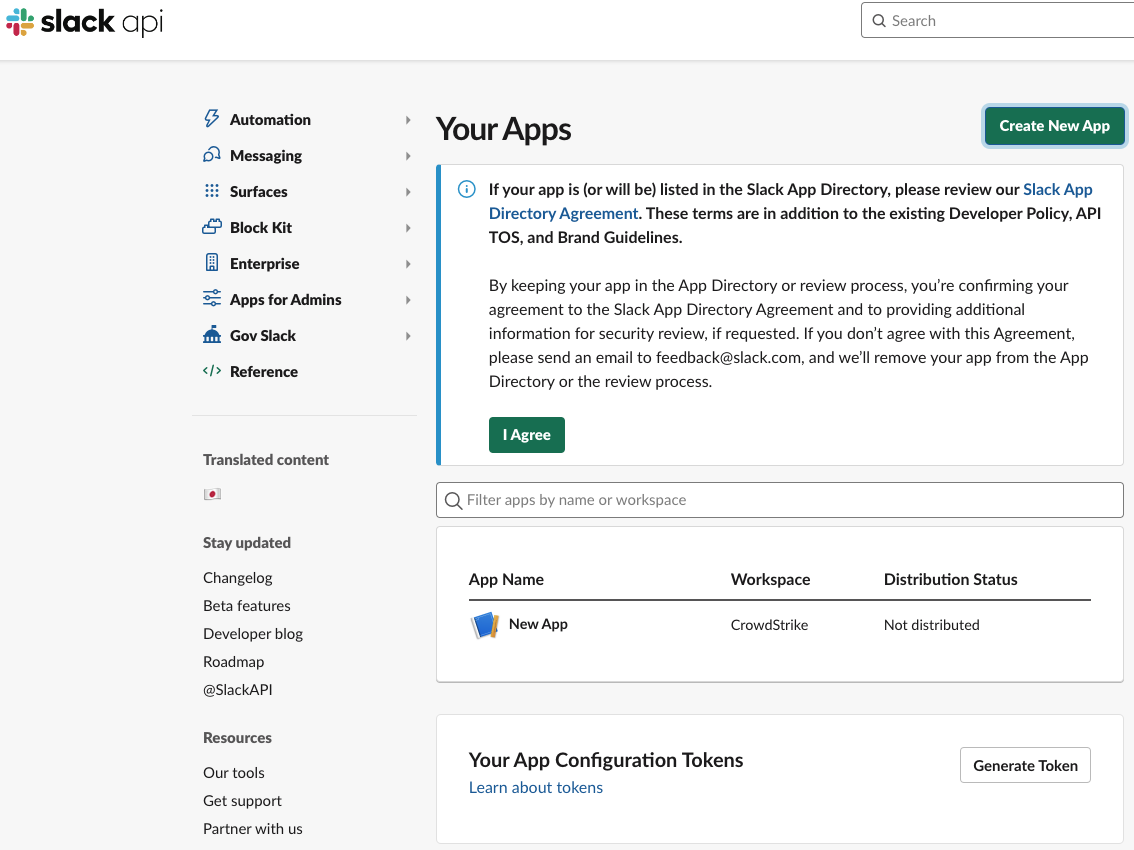1134x850 pixels.
Task: Expand the Messaging sidebar section
Action: coord(408,155)
